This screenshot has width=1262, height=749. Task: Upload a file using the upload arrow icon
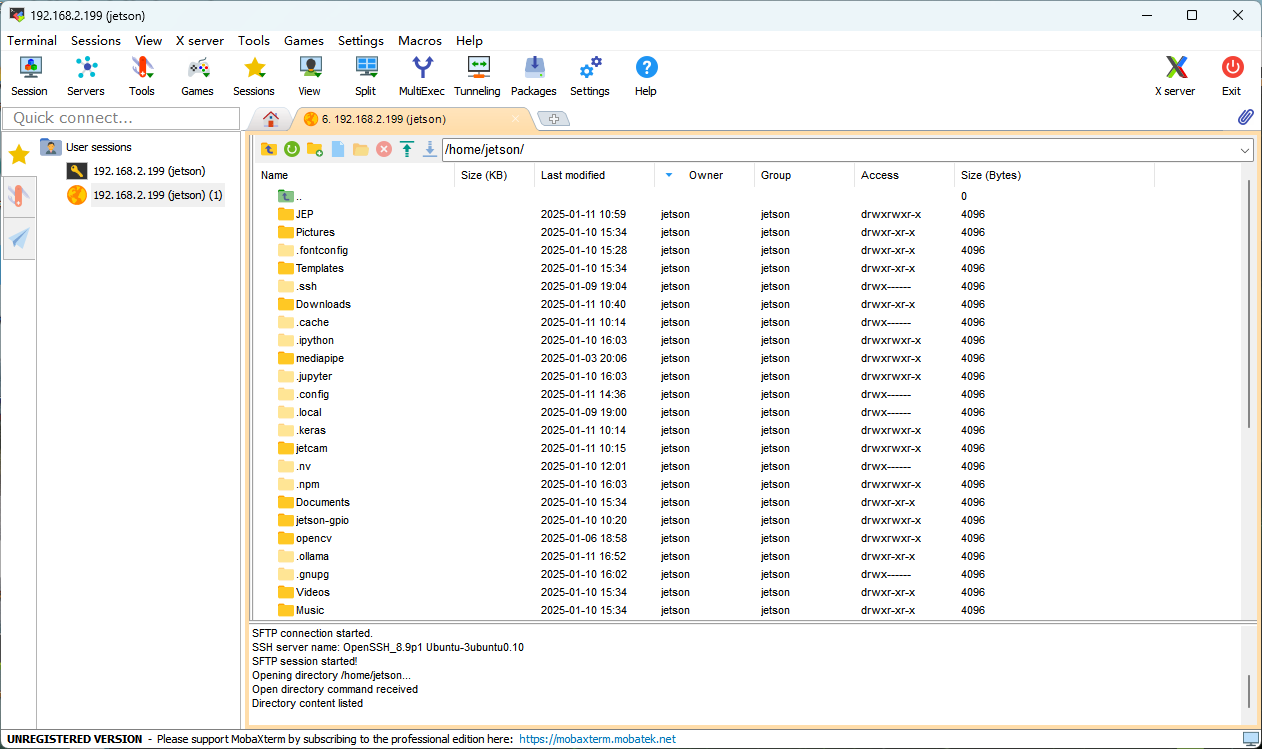(x=406, y=148)
